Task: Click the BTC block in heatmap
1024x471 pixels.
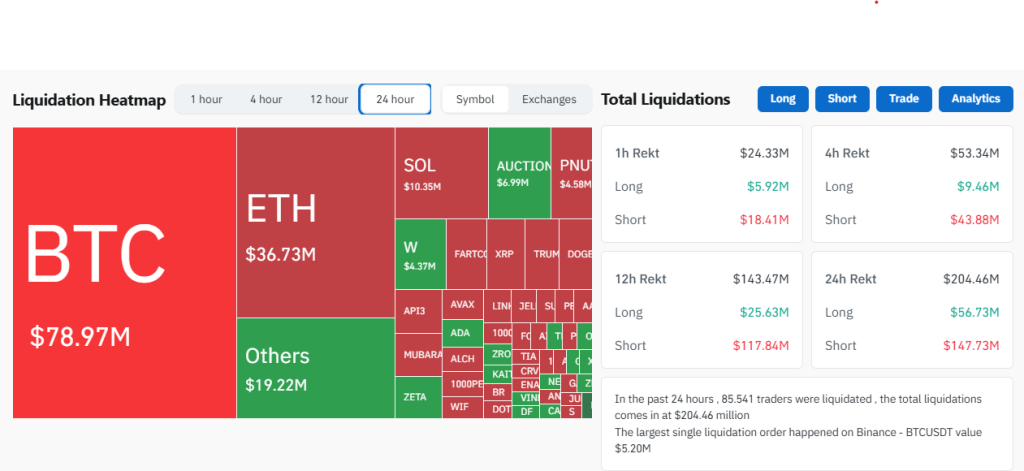Action: [x=124, y=272]
